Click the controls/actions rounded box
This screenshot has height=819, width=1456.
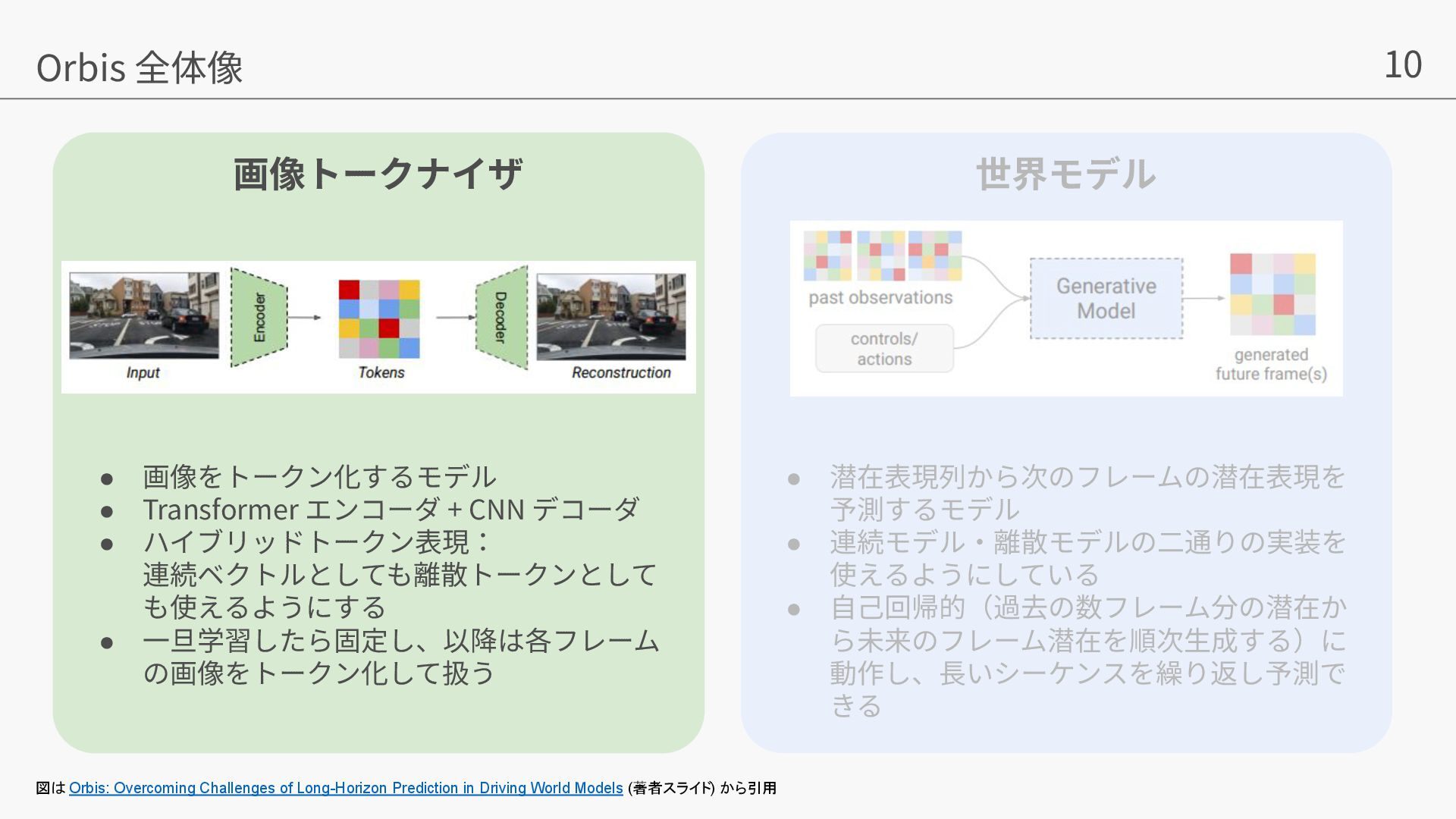coord(884,349)
